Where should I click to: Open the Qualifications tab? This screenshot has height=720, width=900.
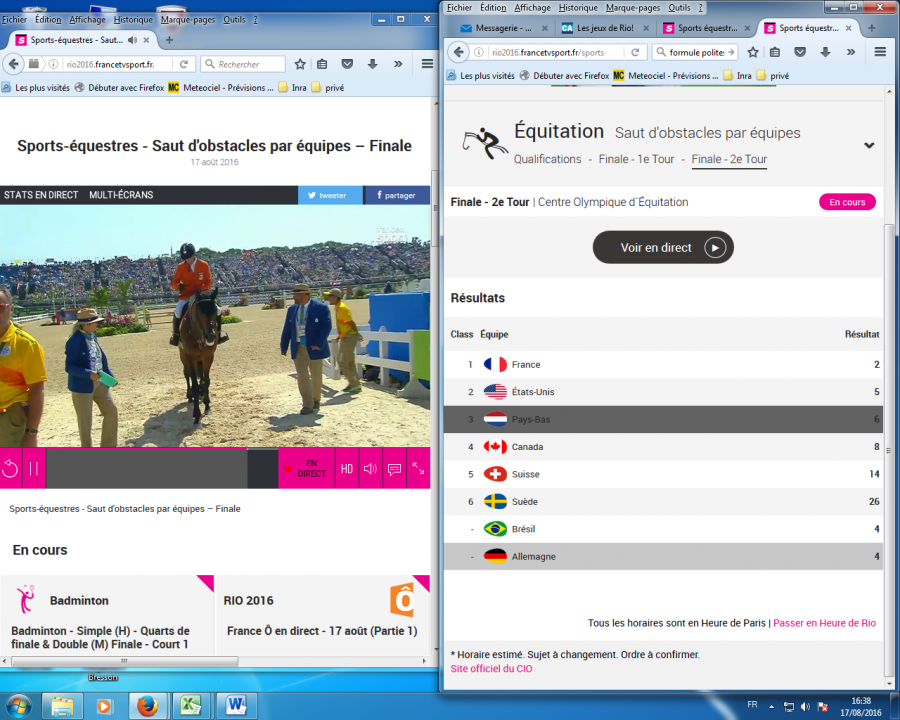[547, 159]
